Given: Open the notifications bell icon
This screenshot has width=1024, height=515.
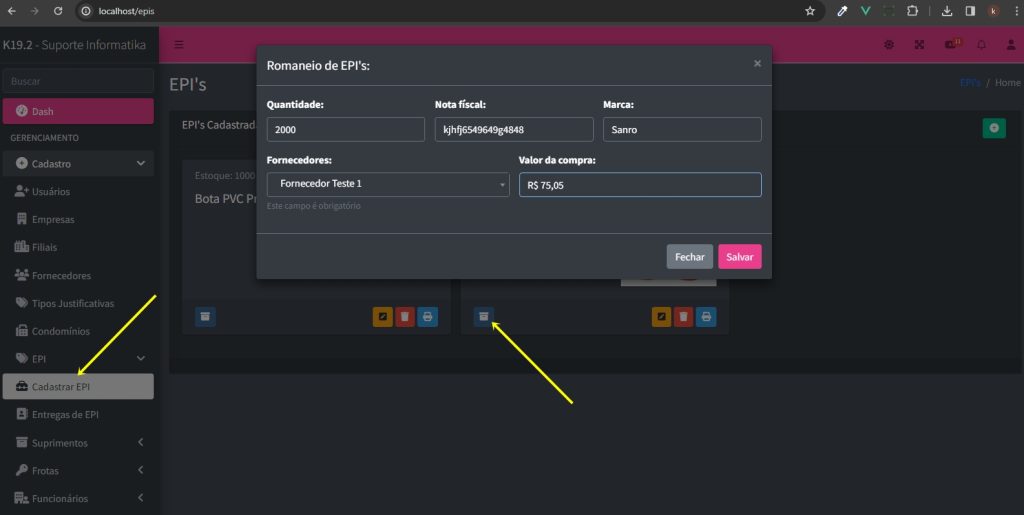Looking at the screenshot, I should (x=981, y=45).
